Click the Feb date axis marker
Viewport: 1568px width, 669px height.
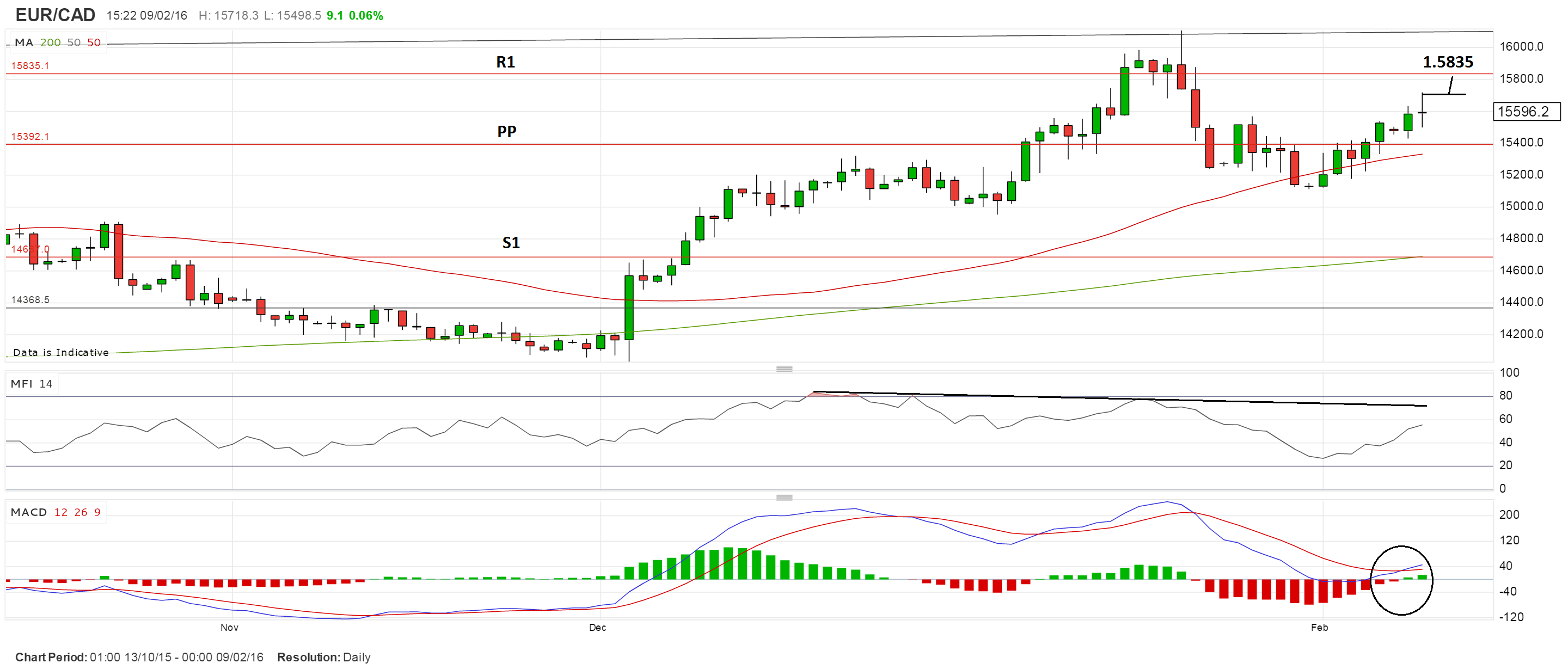[x=1319, y=627]
